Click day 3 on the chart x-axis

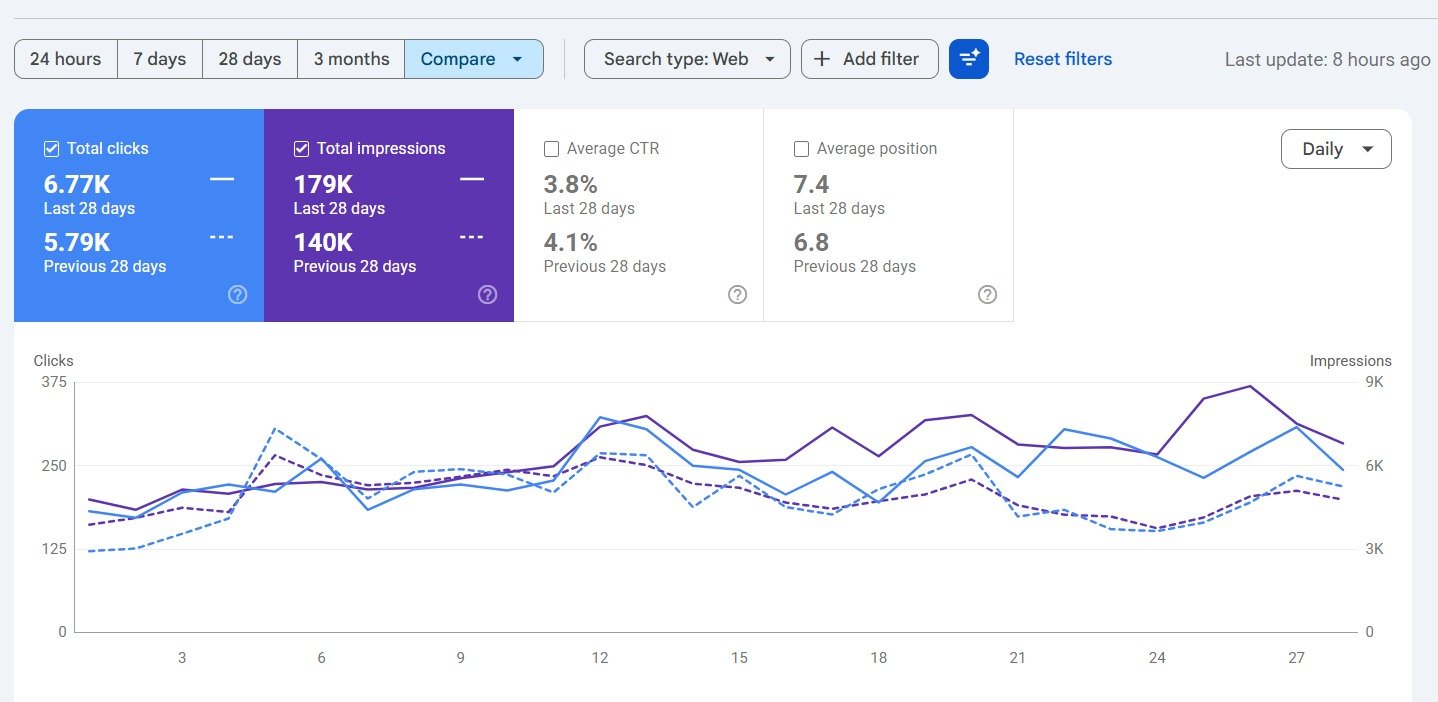[182, 658]
